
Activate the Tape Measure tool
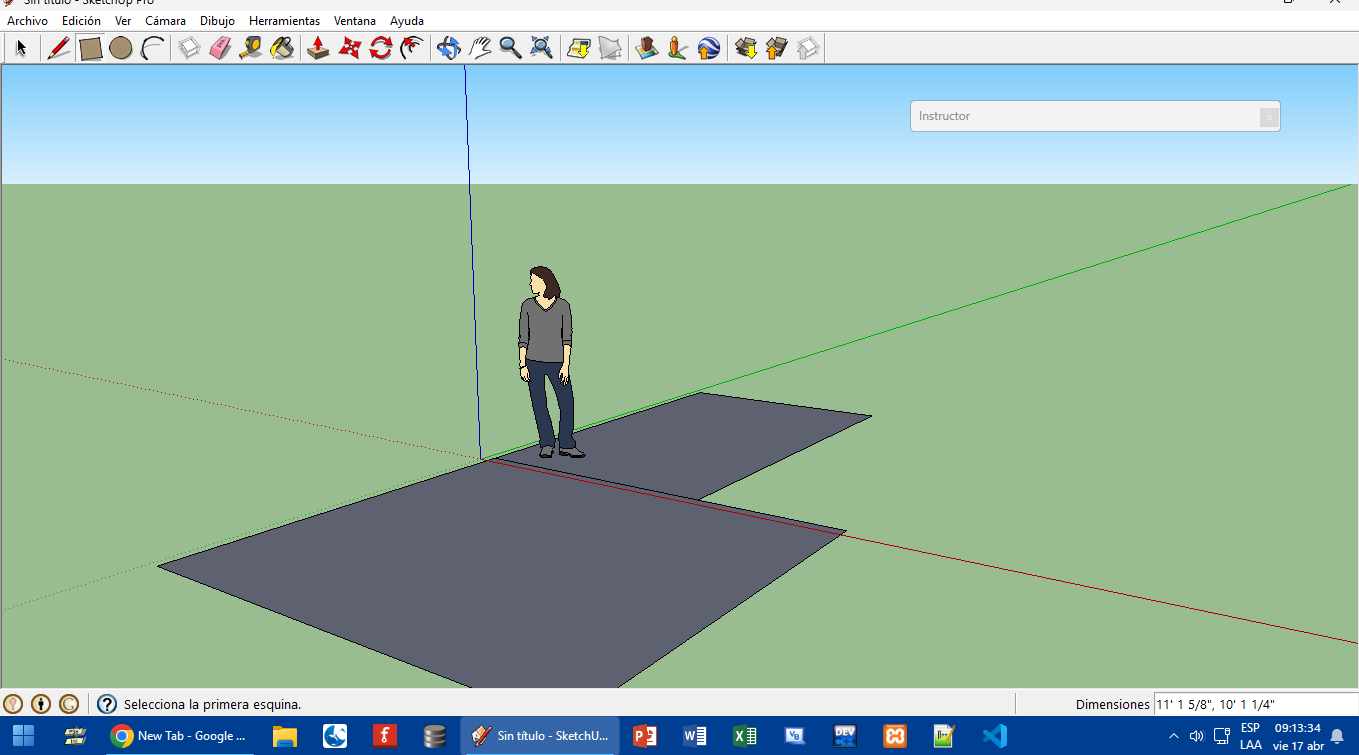251,48
